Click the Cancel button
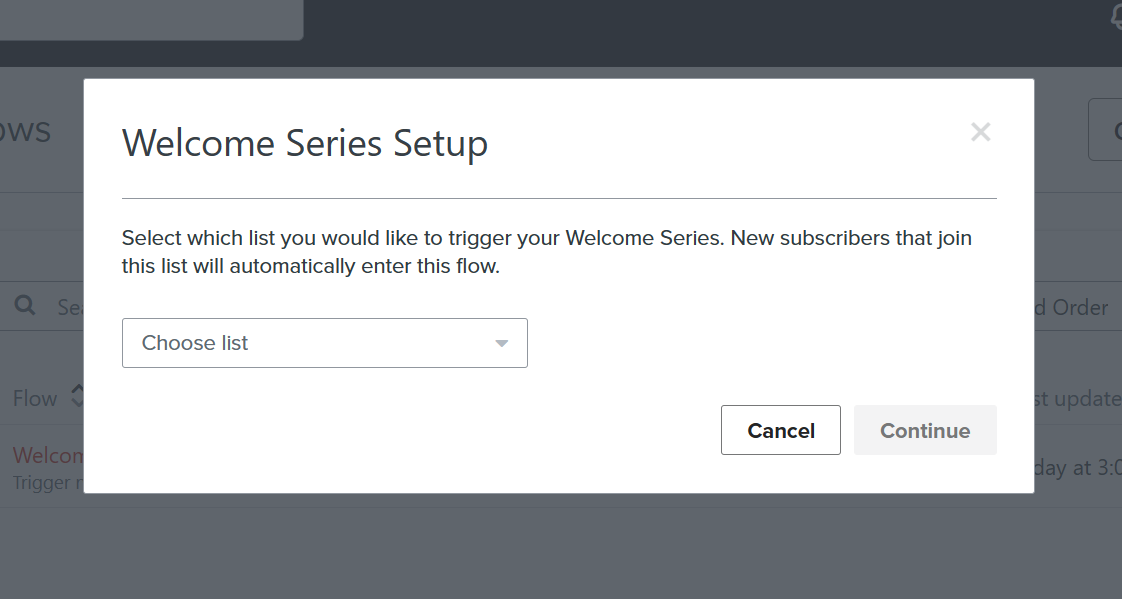The image size is (1122, 599). [x=781, y=430]
